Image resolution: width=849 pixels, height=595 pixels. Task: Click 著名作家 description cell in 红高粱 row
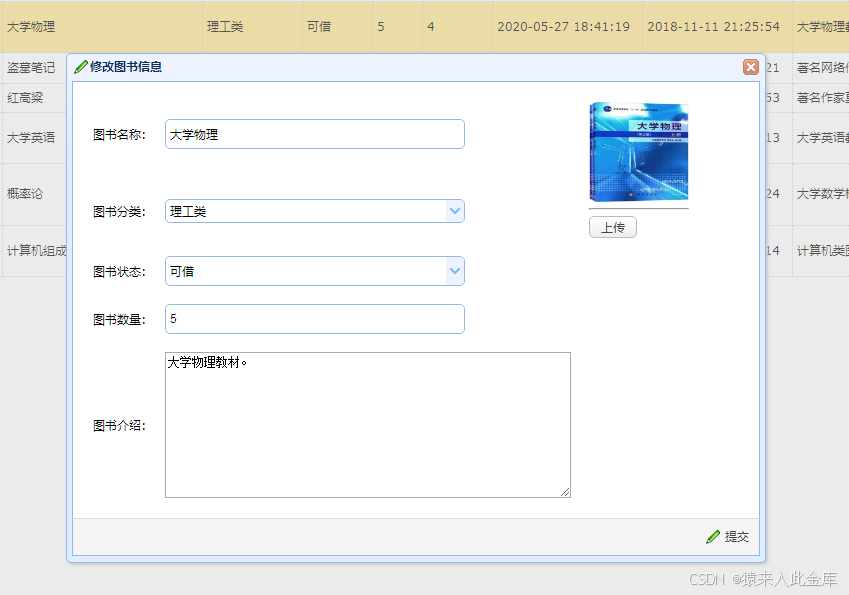(822, 98)
